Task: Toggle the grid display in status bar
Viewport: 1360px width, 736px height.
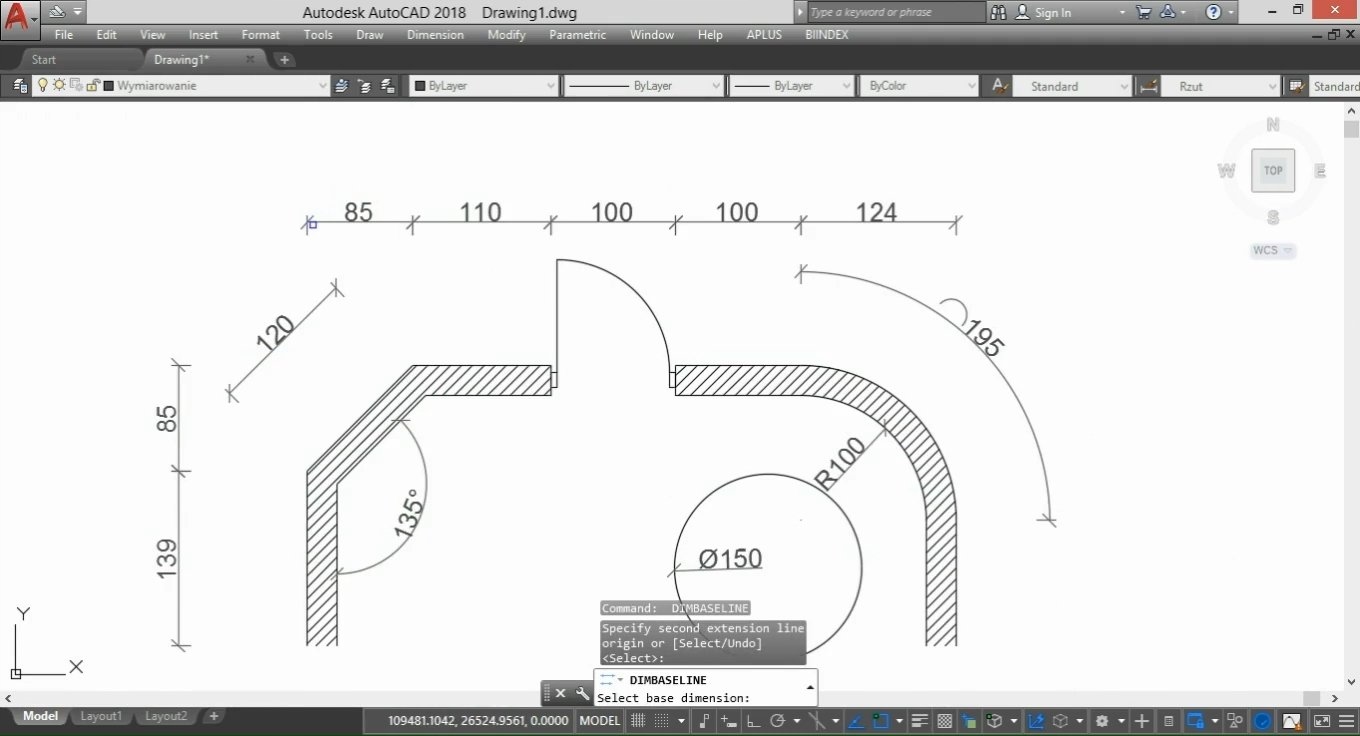Action: click(x=638, y=720)
